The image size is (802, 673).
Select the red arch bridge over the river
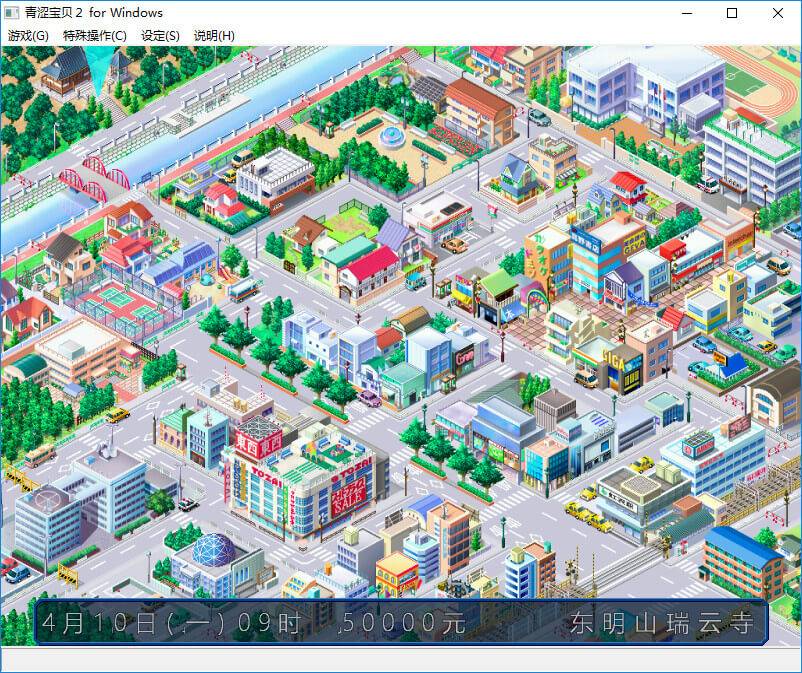pyautogui.click(x=95, y=177)
